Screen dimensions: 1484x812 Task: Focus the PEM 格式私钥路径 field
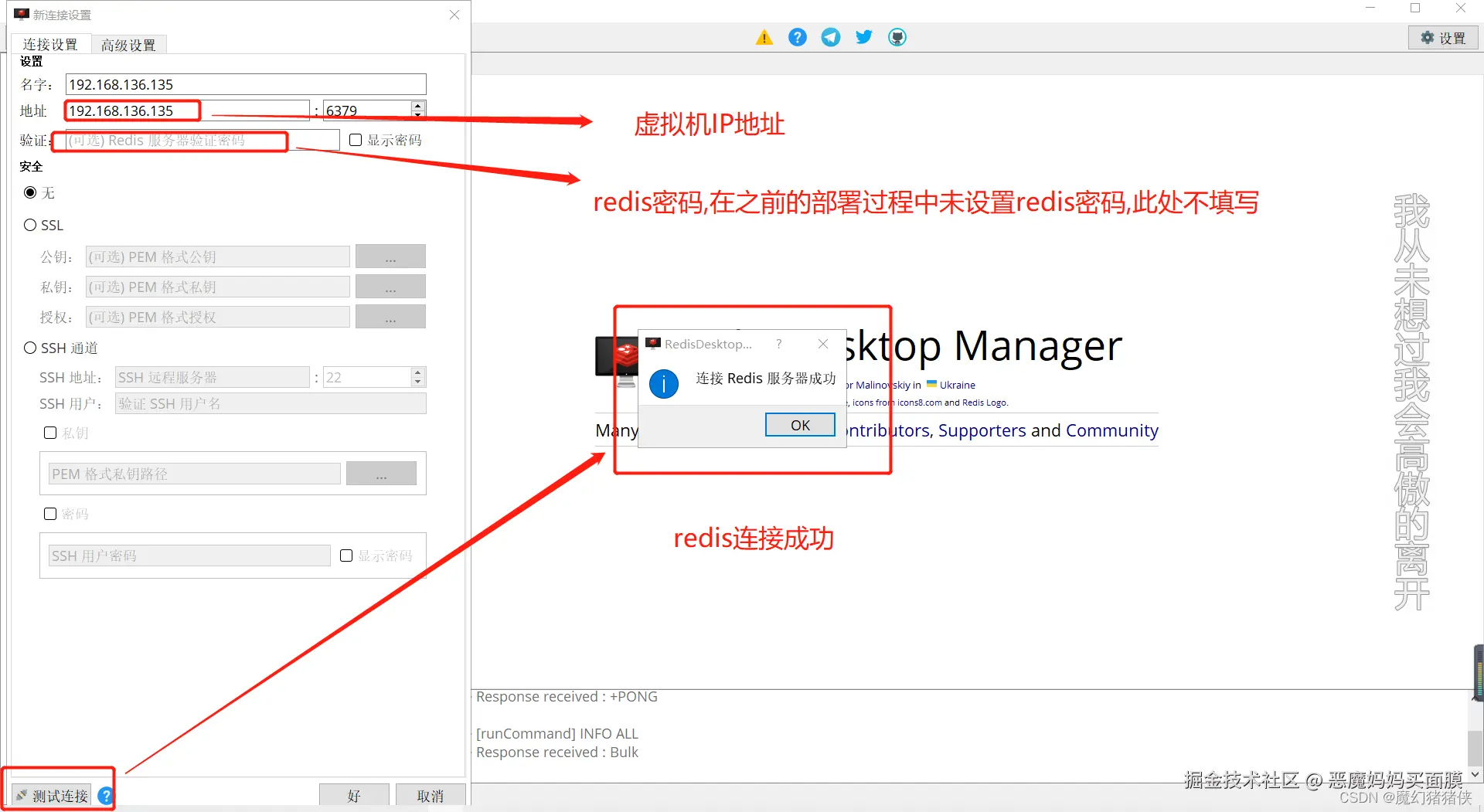click(194, 474)
